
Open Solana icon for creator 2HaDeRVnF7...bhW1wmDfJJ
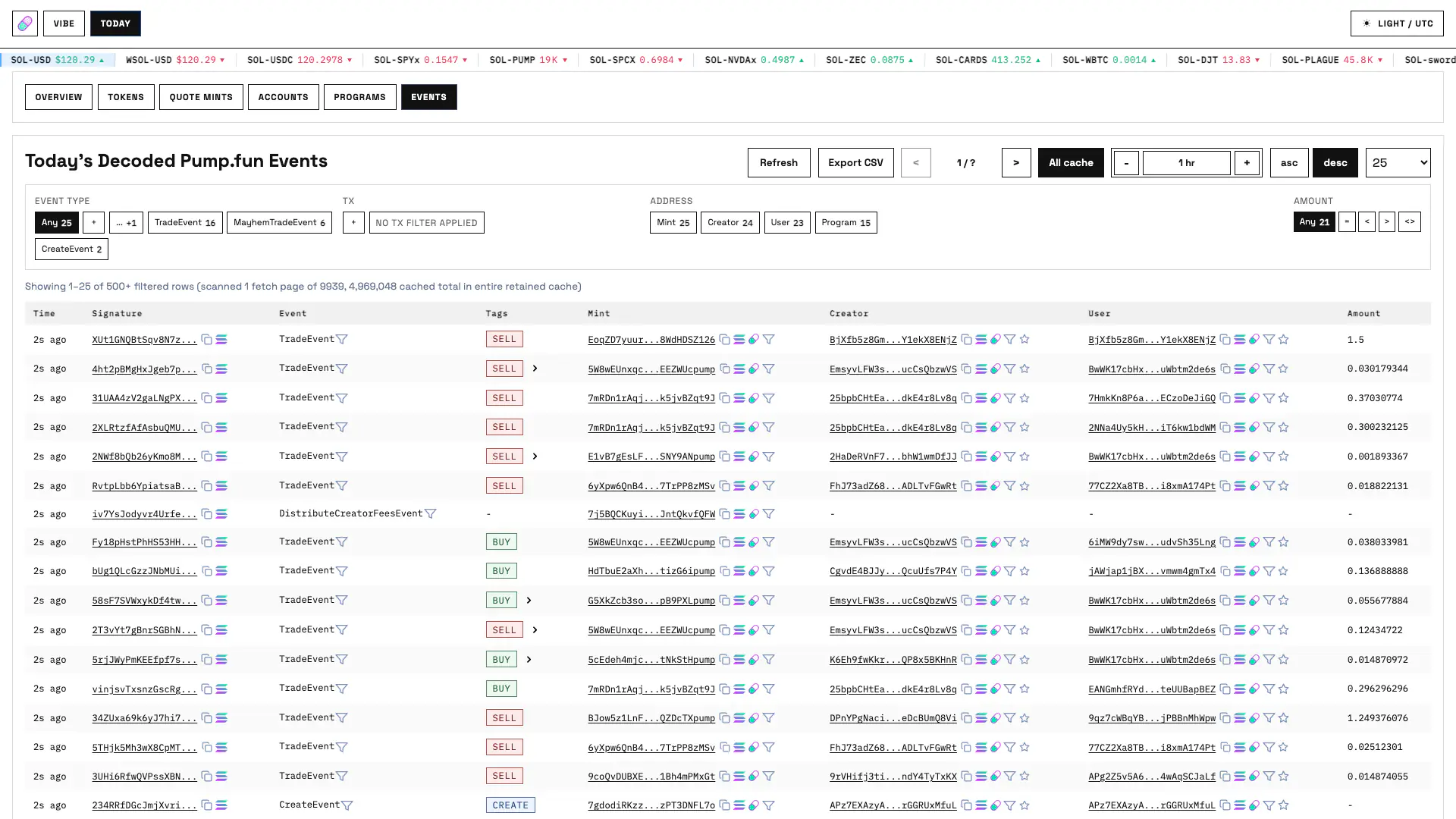point(981,457)
